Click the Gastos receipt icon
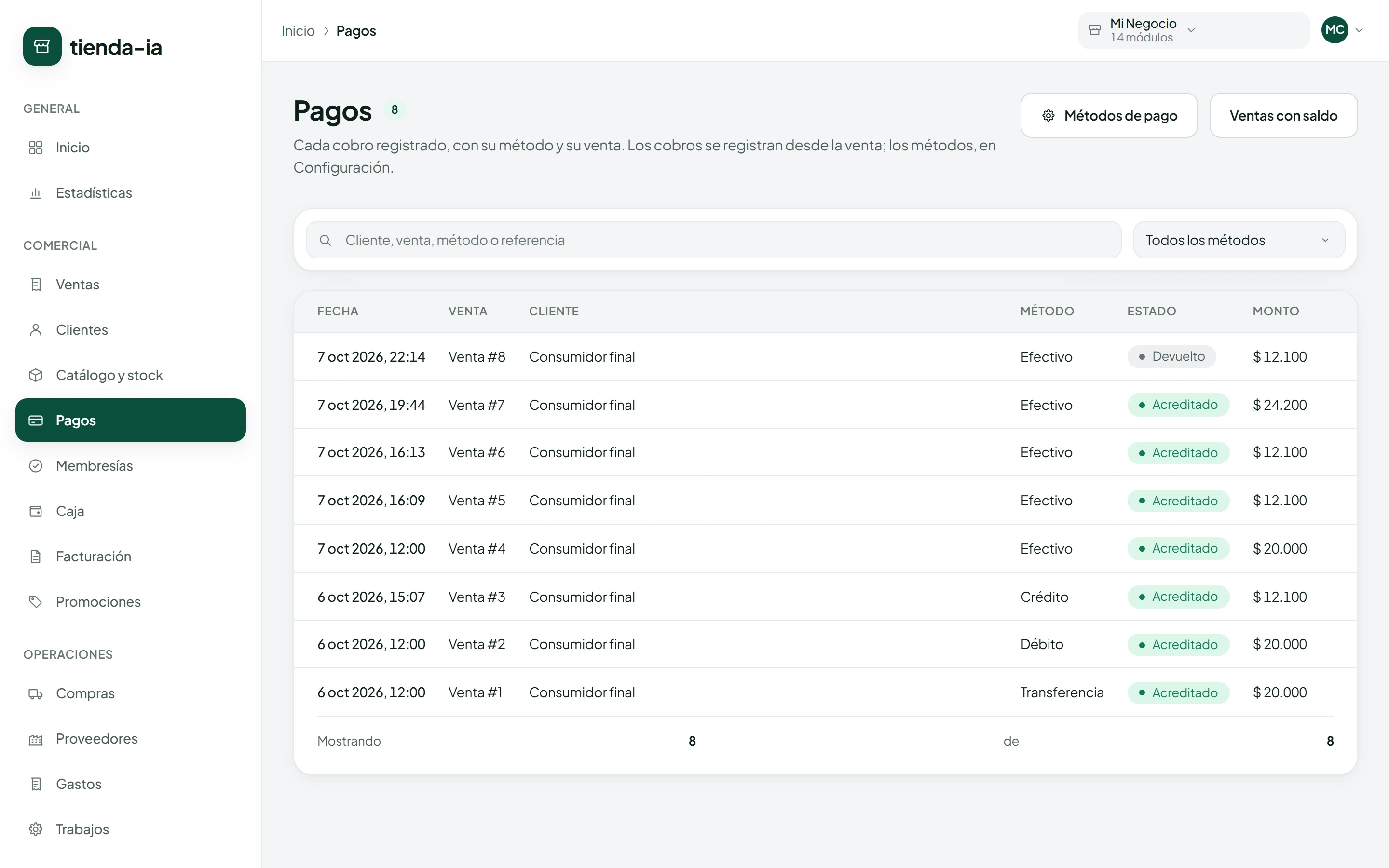1389x868 pixels. click(36, 784)
